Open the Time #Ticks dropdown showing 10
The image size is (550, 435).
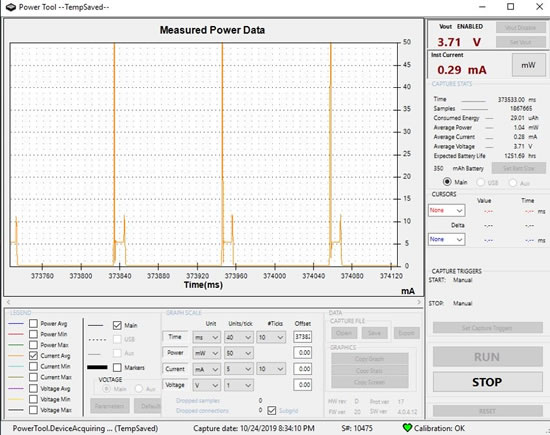tap(271, 337)
